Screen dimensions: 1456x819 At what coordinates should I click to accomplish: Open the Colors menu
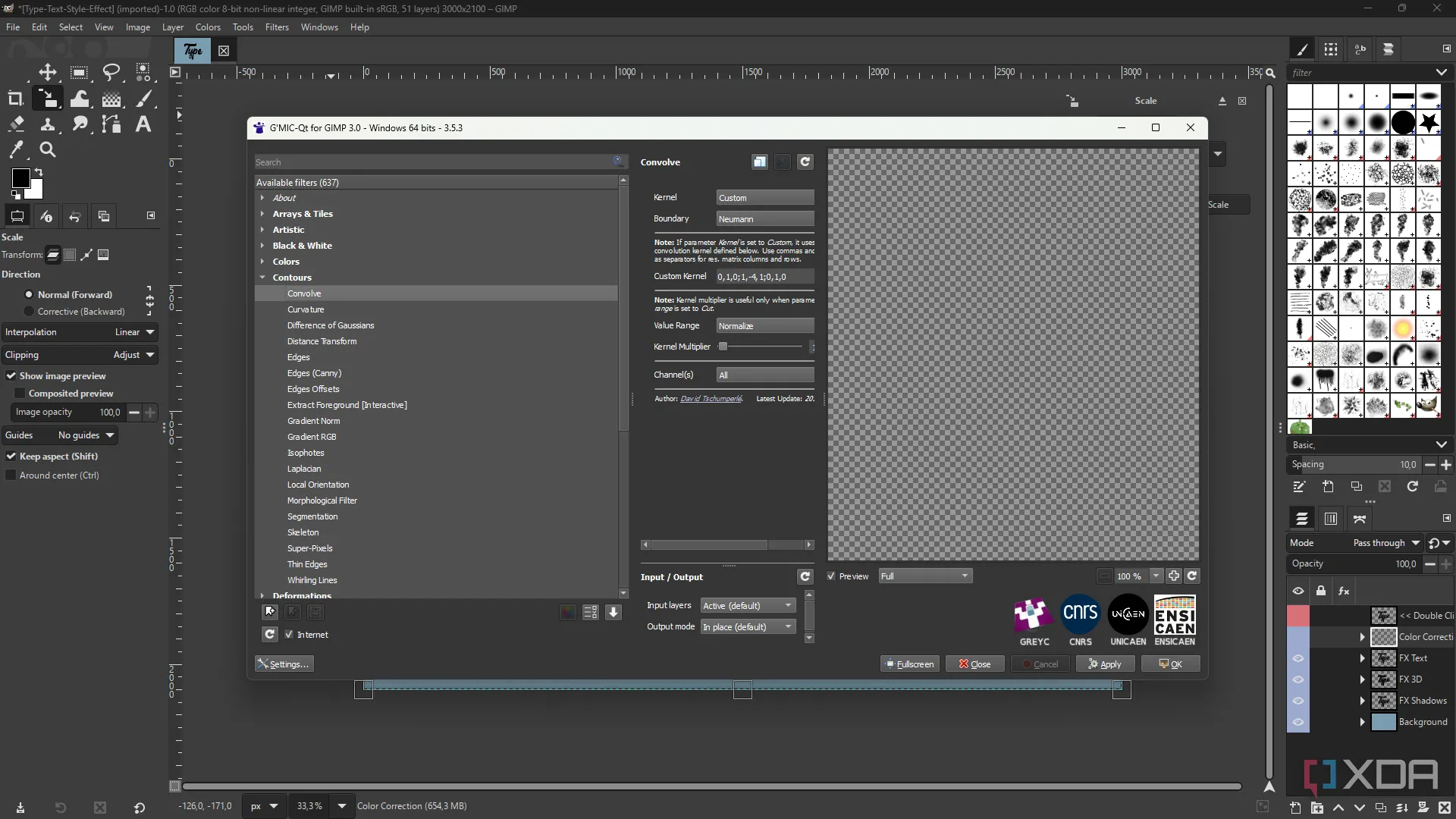[208, 27]
